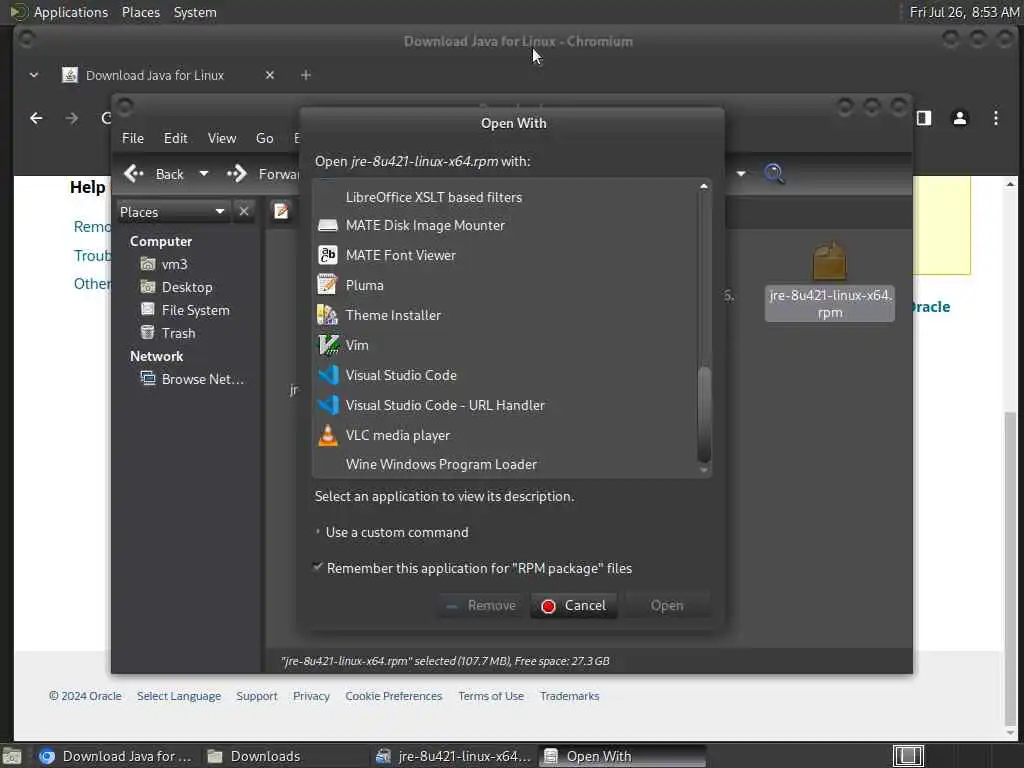Choose Visual Studio Code icon
Image resolution: width=1024 pixels, height=768 pixels.
(327, 375)
